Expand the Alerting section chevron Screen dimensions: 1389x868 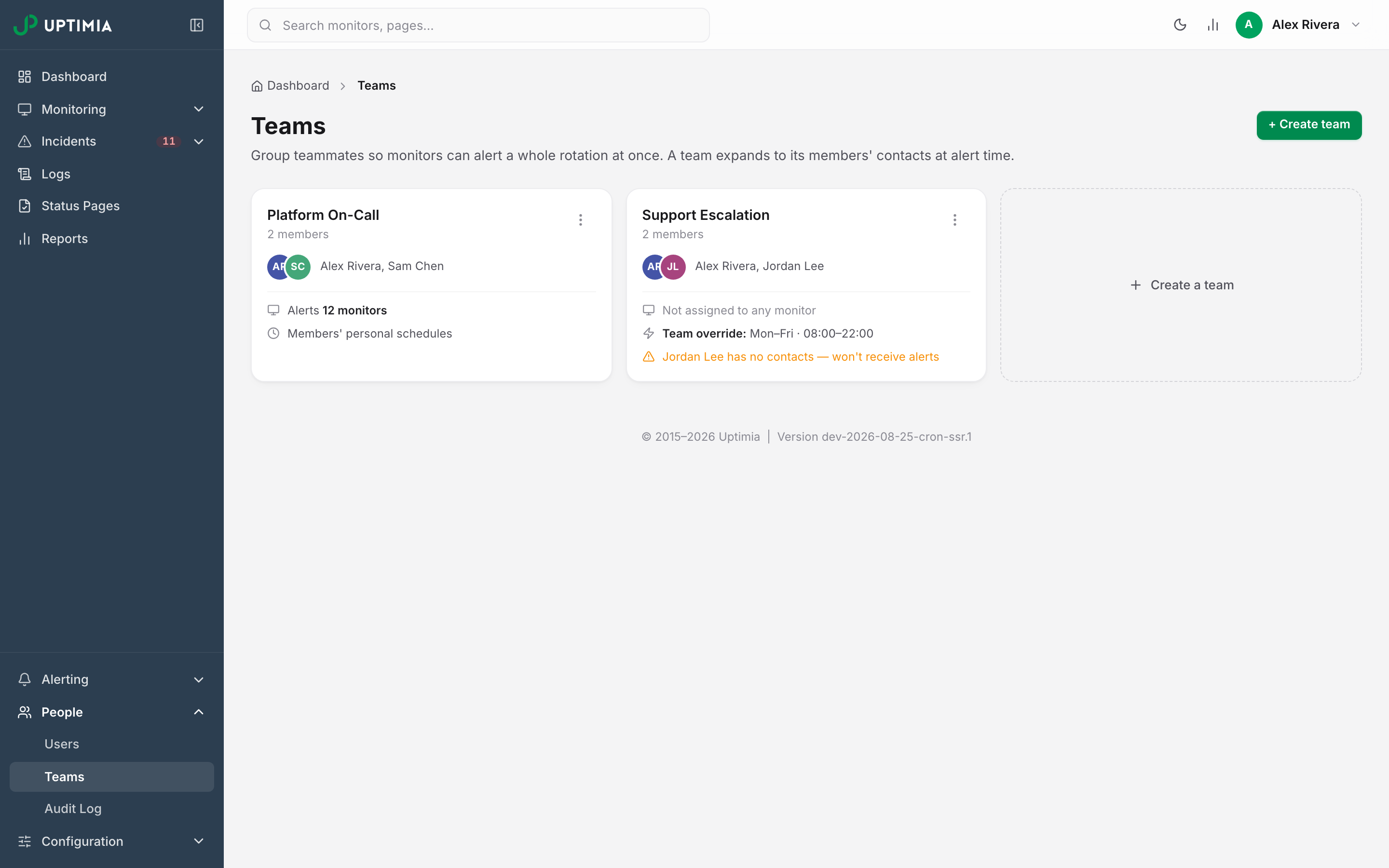tap(199, 679)
